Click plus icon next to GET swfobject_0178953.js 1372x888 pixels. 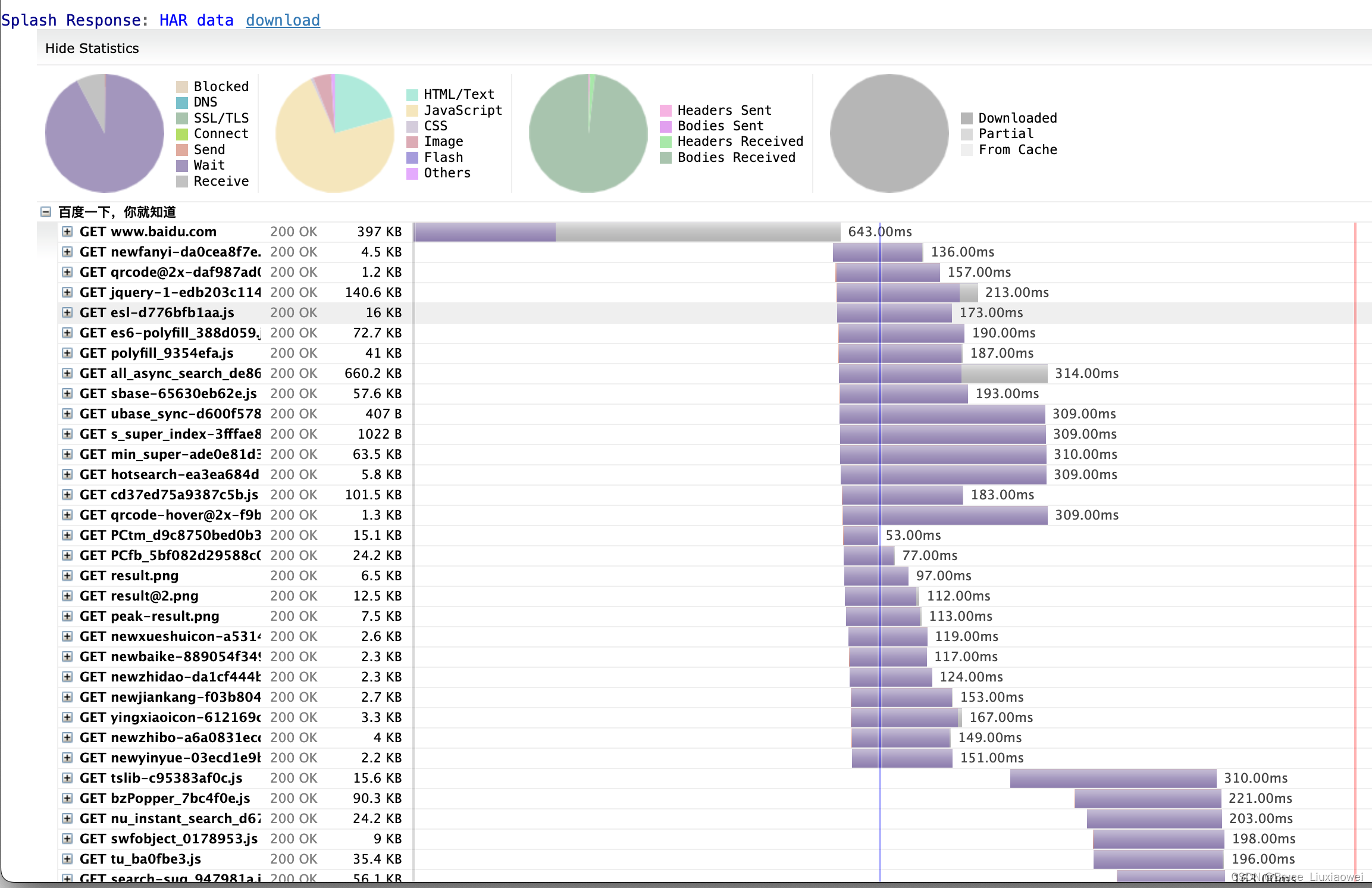pos(67,839)
